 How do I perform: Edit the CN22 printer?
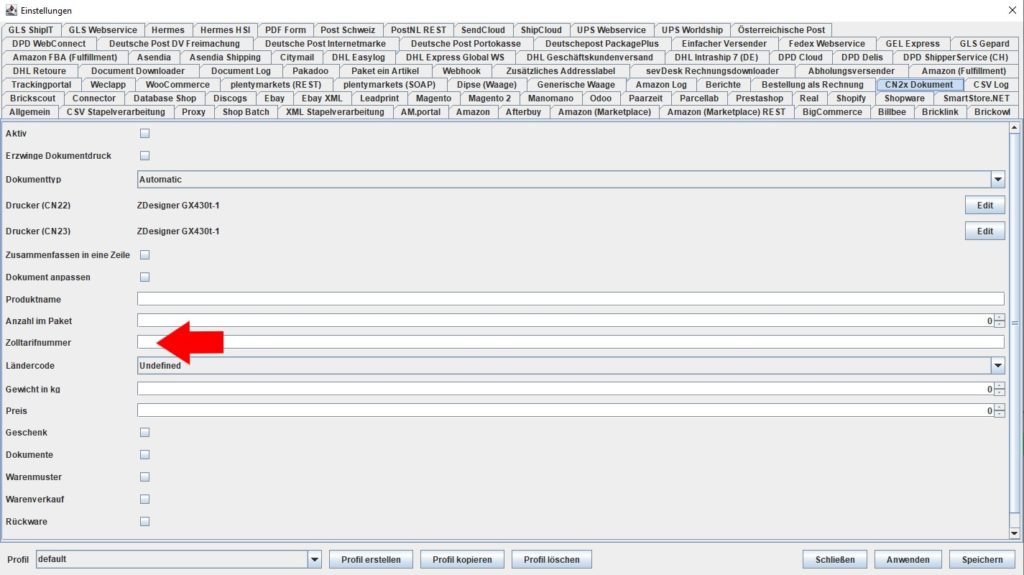[985, 205]
